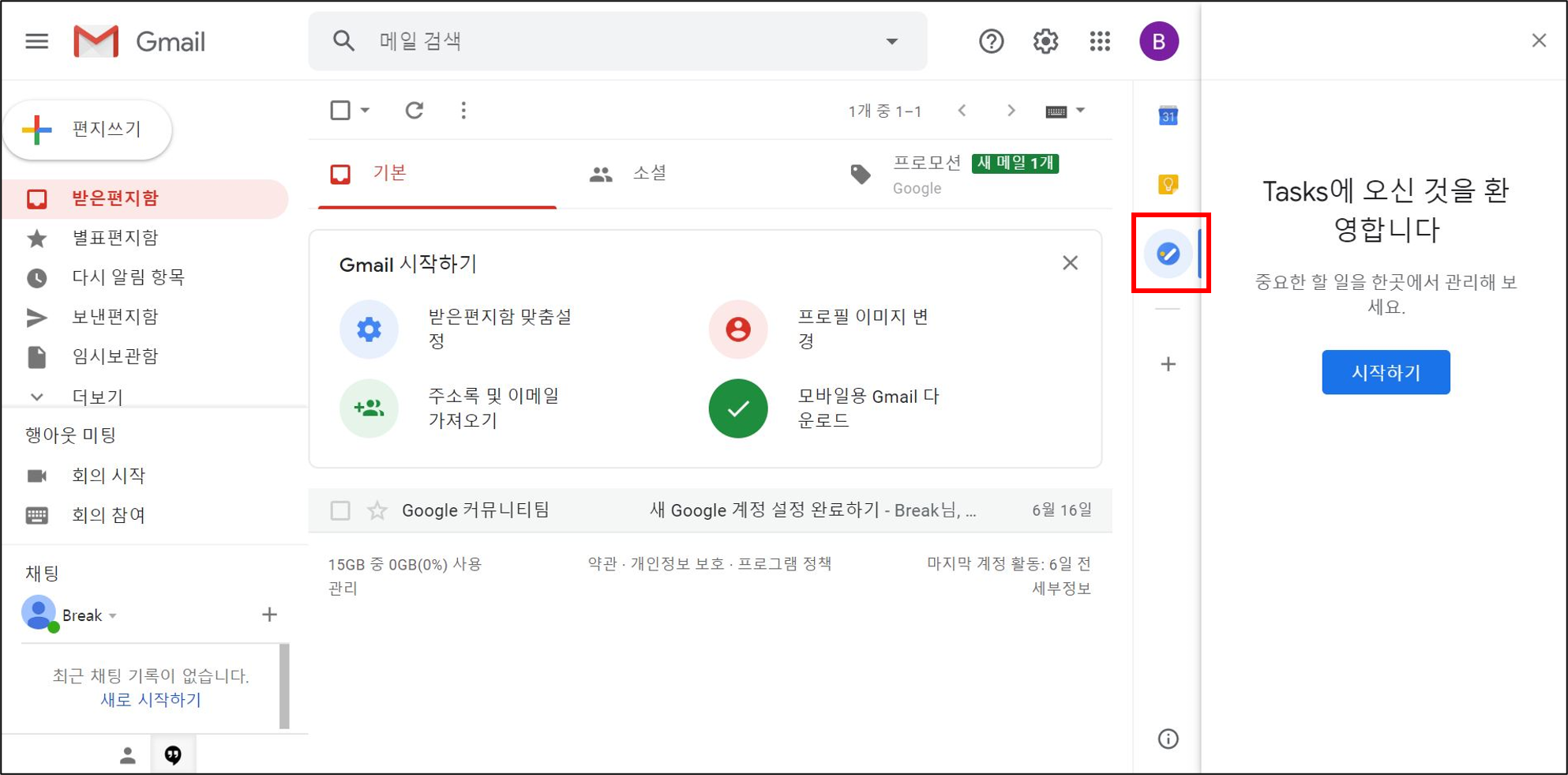Click 회의 참여
Image resolution: width=1568 pixels, height=775 pixels.
[x=108, y=515]
